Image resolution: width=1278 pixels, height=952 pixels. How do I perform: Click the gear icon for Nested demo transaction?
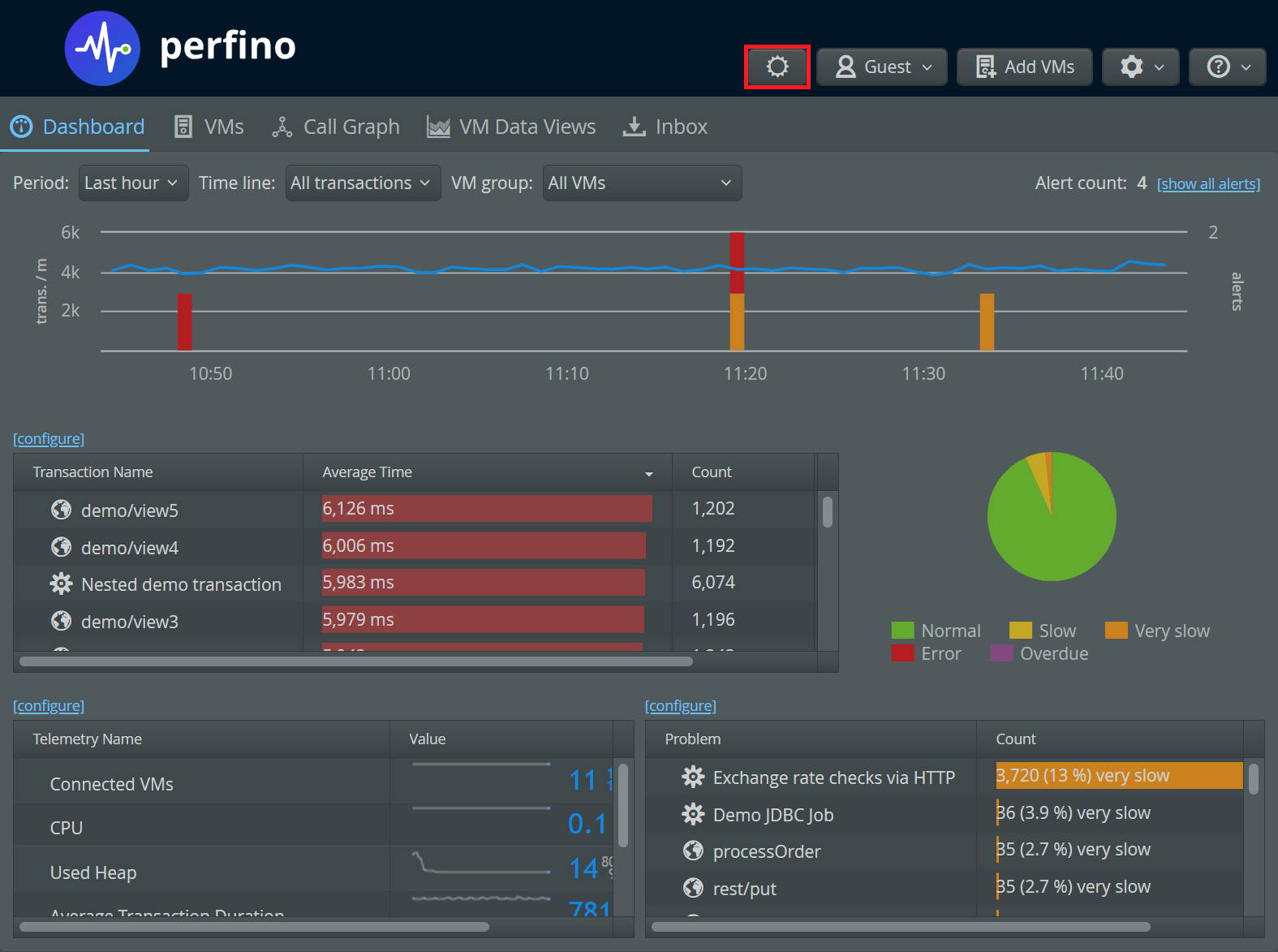(61, 584)
